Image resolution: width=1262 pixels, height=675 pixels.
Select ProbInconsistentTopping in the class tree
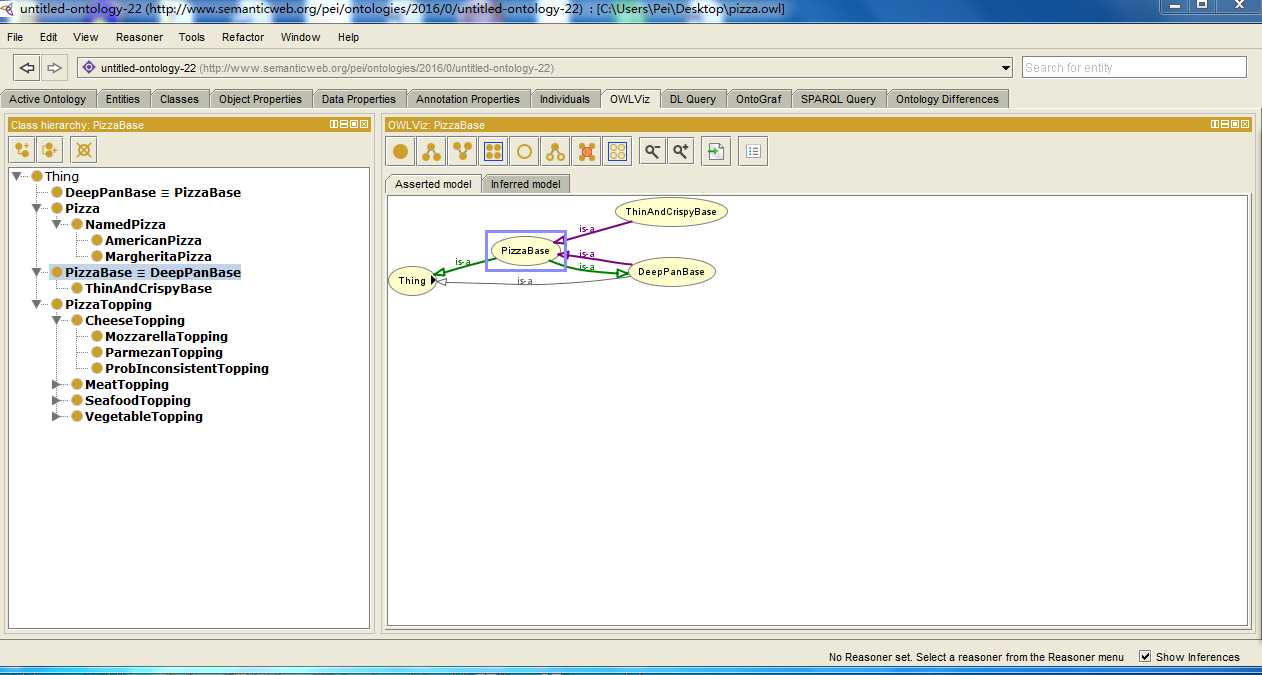pos(187,368)
